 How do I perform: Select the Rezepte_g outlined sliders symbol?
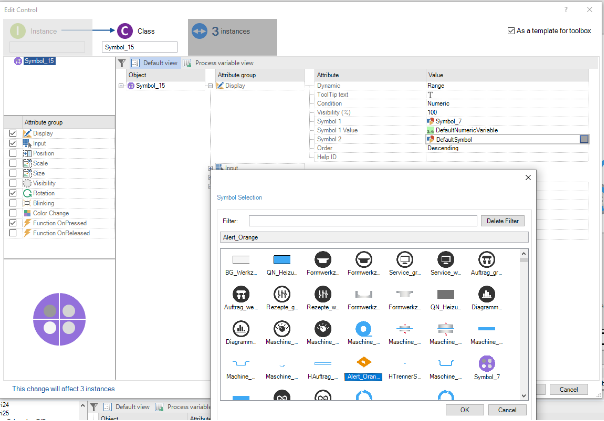pos(282,299)
